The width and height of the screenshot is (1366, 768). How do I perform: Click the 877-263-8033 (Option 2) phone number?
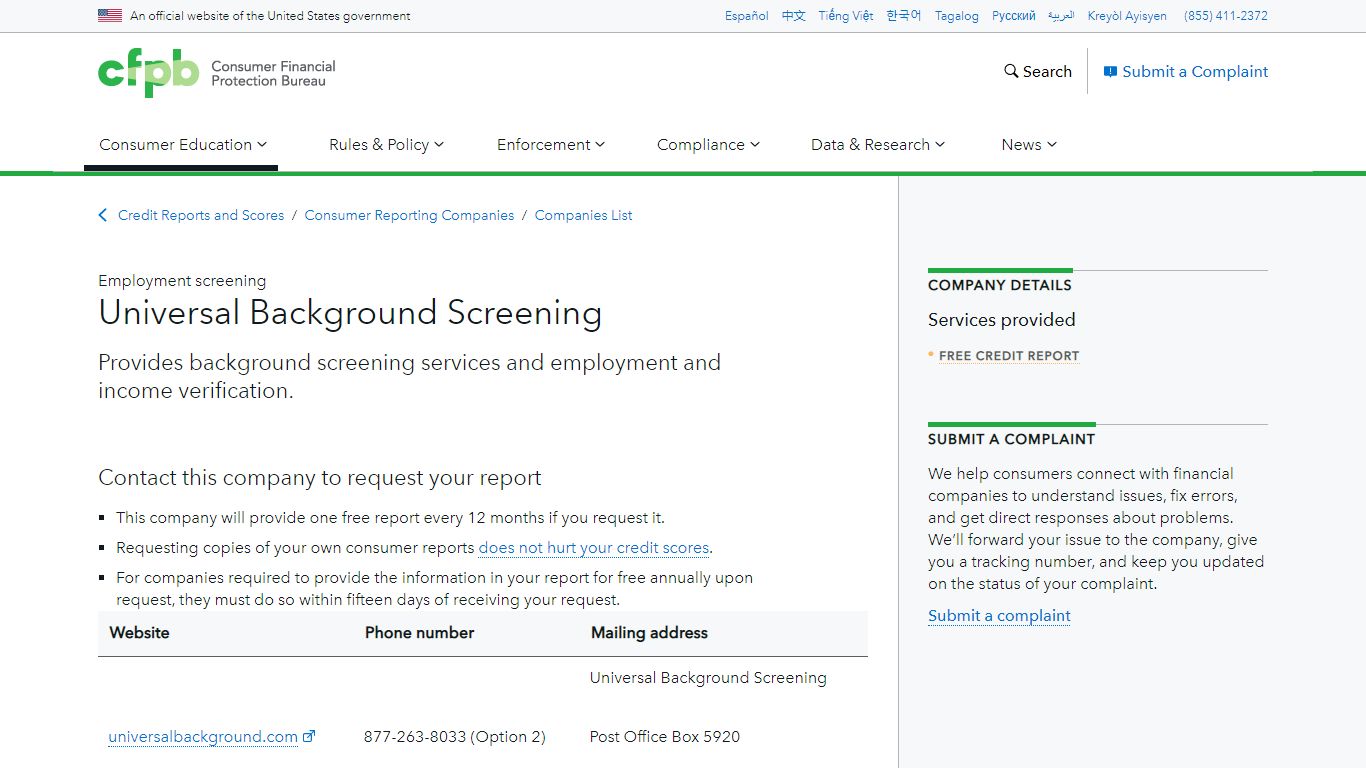click(455, 737)
